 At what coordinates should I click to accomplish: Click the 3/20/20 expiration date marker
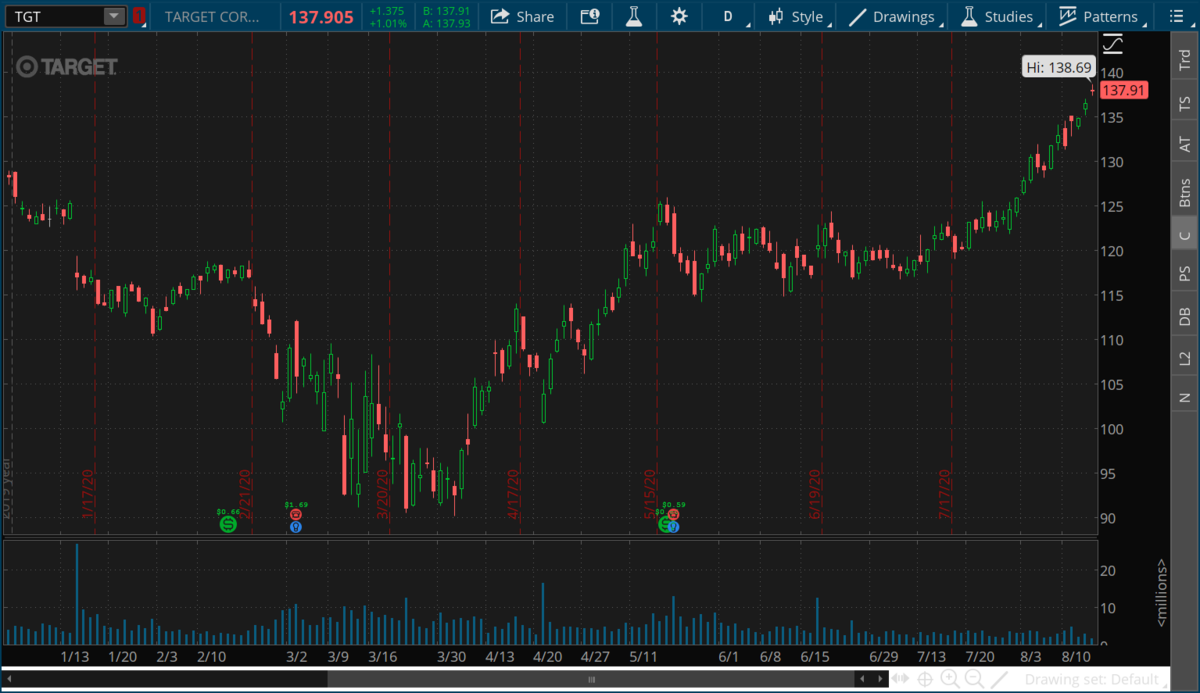[x=382, y=493]
